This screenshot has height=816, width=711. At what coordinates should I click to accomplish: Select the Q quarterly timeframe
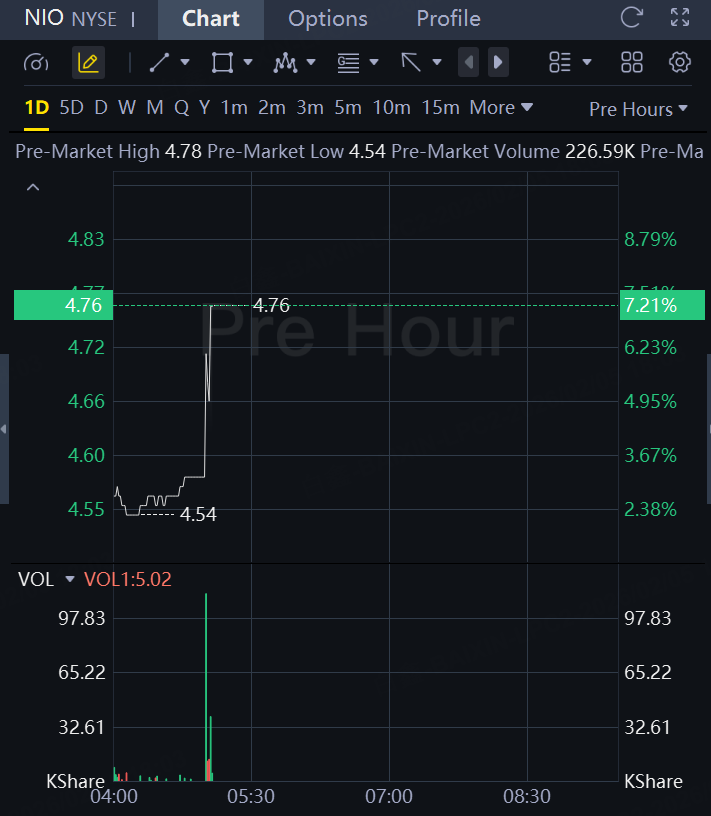point(181,108)
